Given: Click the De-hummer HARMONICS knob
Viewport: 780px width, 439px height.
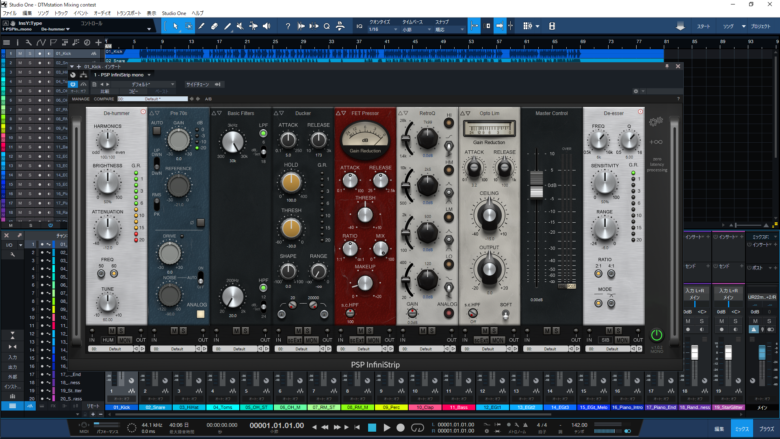Looking at the screenshot, I should coord(107,141).
